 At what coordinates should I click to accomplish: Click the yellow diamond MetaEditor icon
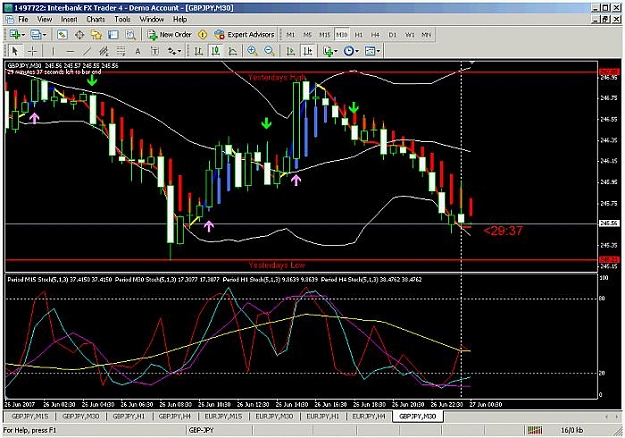(202, 35)
